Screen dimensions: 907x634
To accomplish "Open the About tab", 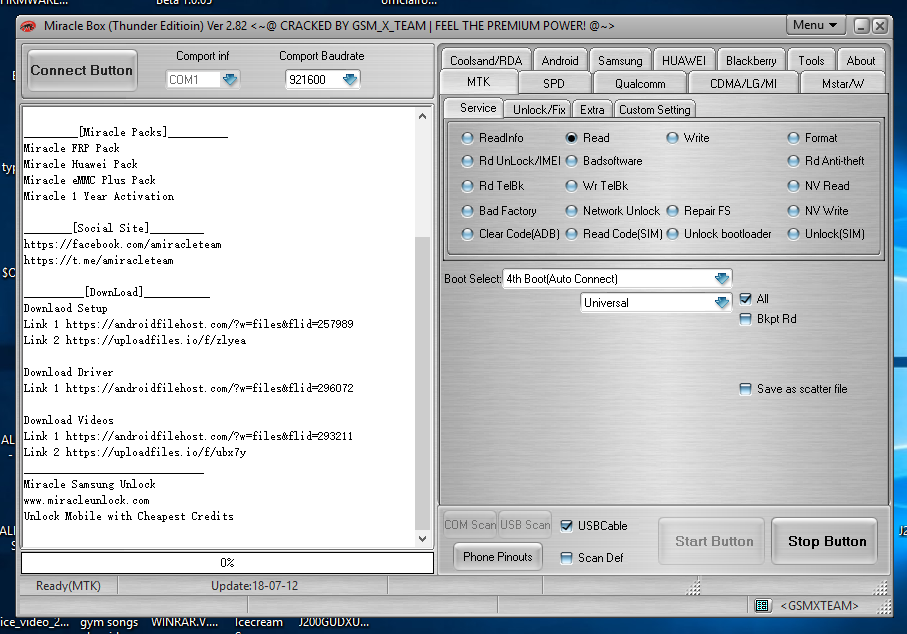I will click(861, 61).
